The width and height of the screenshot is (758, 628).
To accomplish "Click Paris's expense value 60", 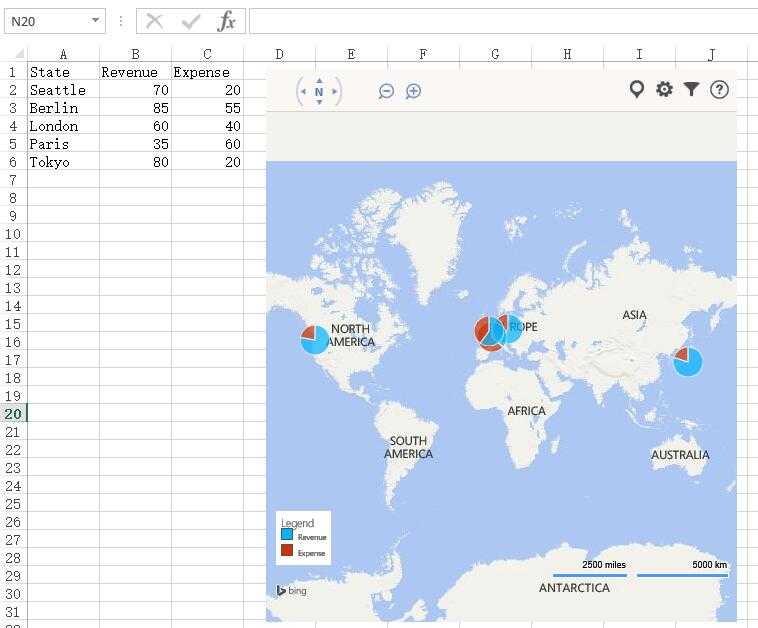I will tap(207, 144).
